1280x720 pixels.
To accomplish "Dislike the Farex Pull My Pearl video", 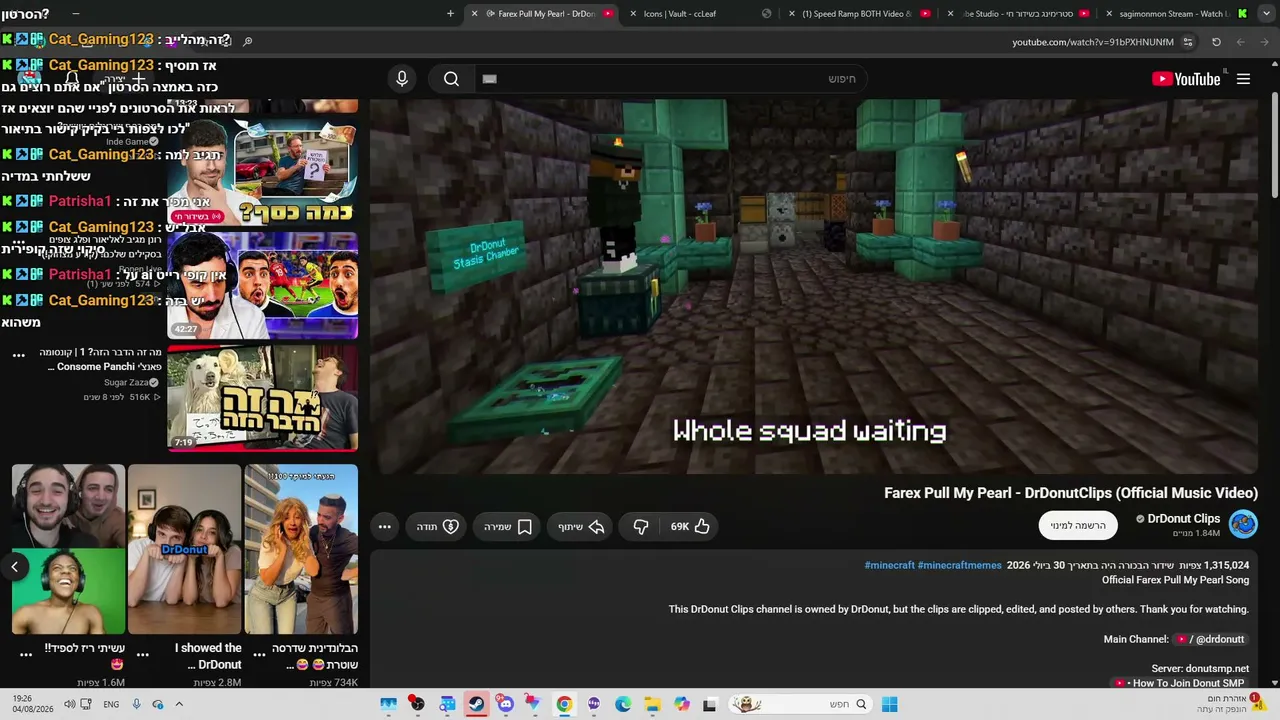I will (641, 526).
